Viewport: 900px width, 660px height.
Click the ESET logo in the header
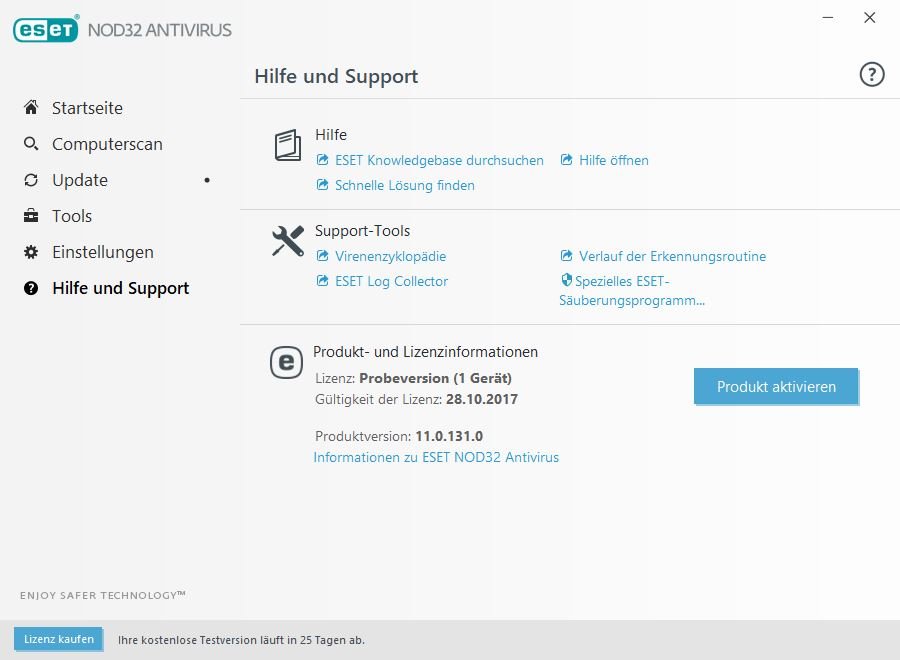coord(46,29)
